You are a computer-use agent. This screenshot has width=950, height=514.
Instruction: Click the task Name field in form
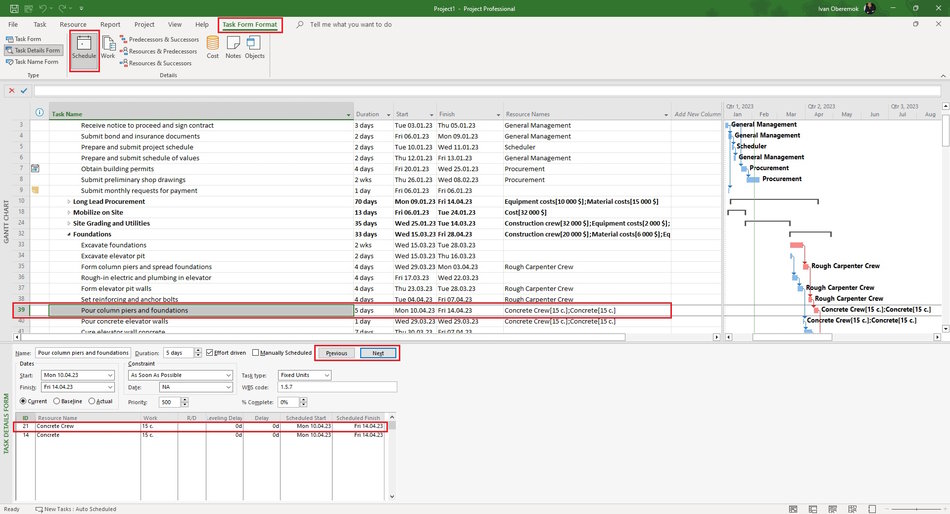point(82,353)
